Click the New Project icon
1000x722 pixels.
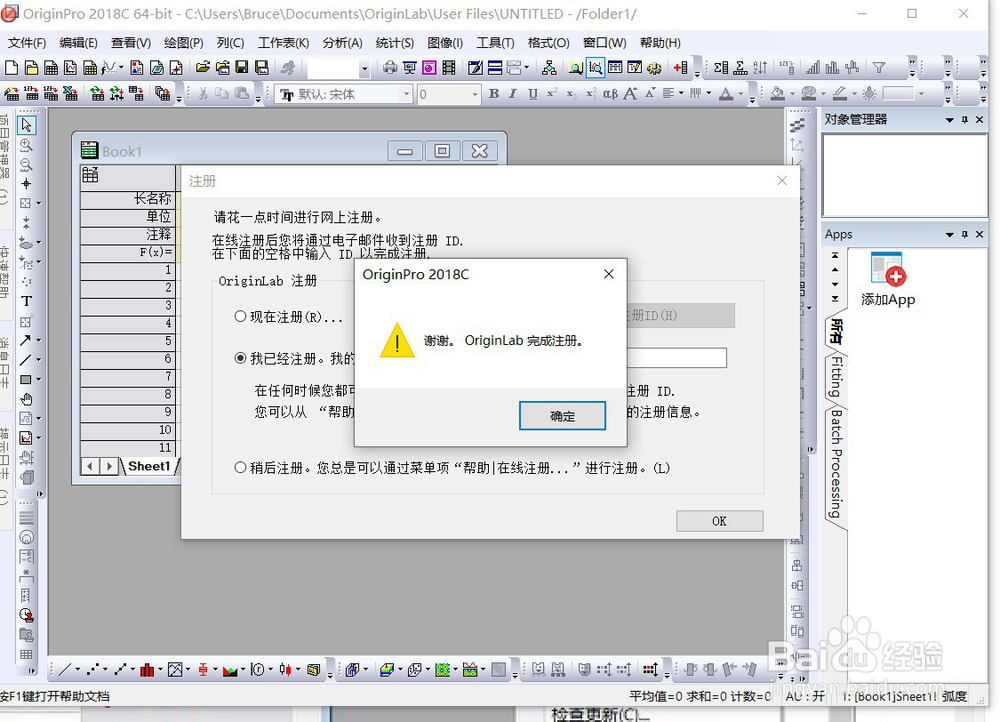11,68
